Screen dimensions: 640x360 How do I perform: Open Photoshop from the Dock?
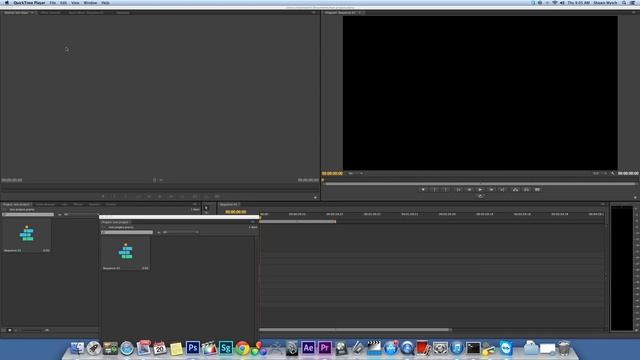click(x=193, y=348)
